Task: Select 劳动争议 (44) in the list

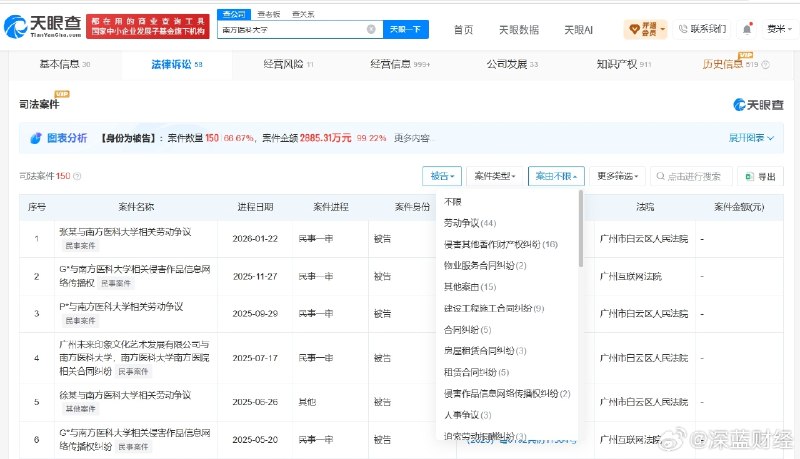Action: coord(470,223)
